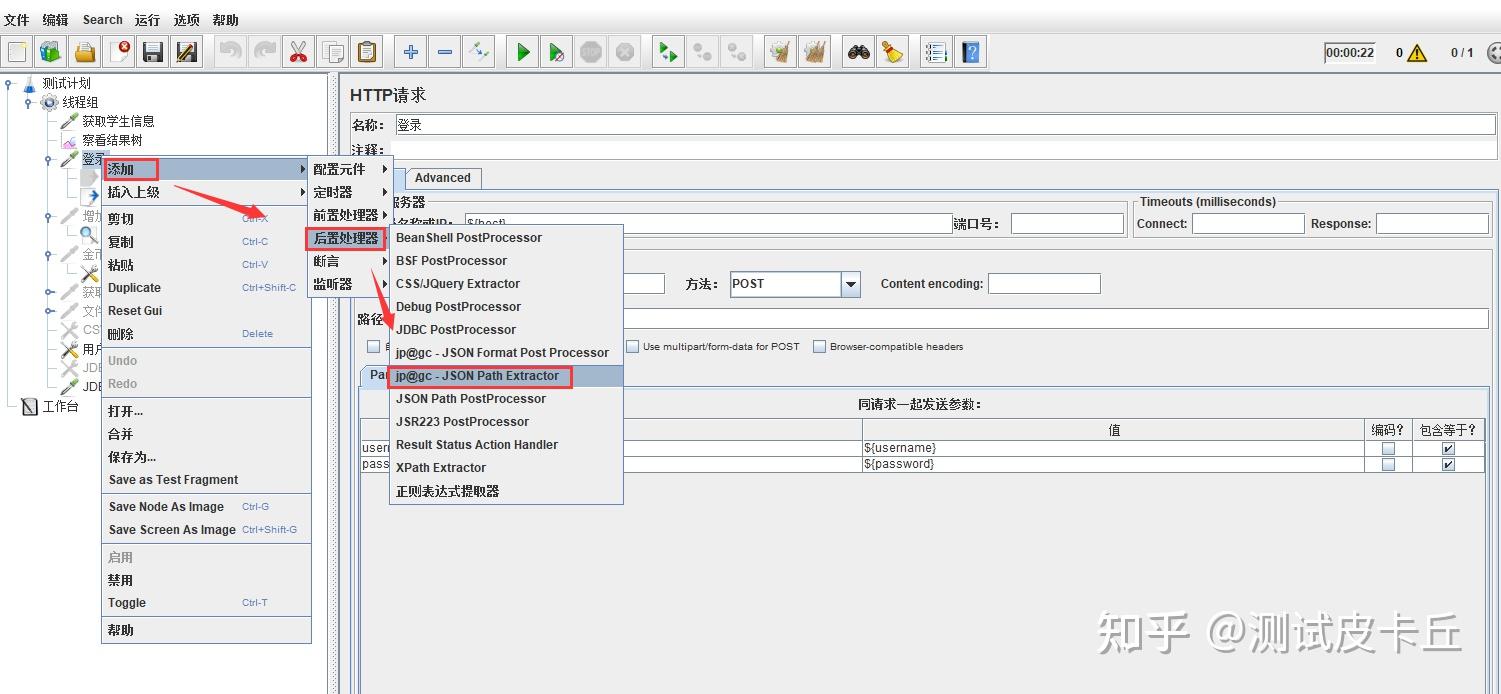Image resolution: width=1501 pixels, height=694 pixels.
Task: Uncheck 包含等于? for ${password} row
Action: point(1448,465)
